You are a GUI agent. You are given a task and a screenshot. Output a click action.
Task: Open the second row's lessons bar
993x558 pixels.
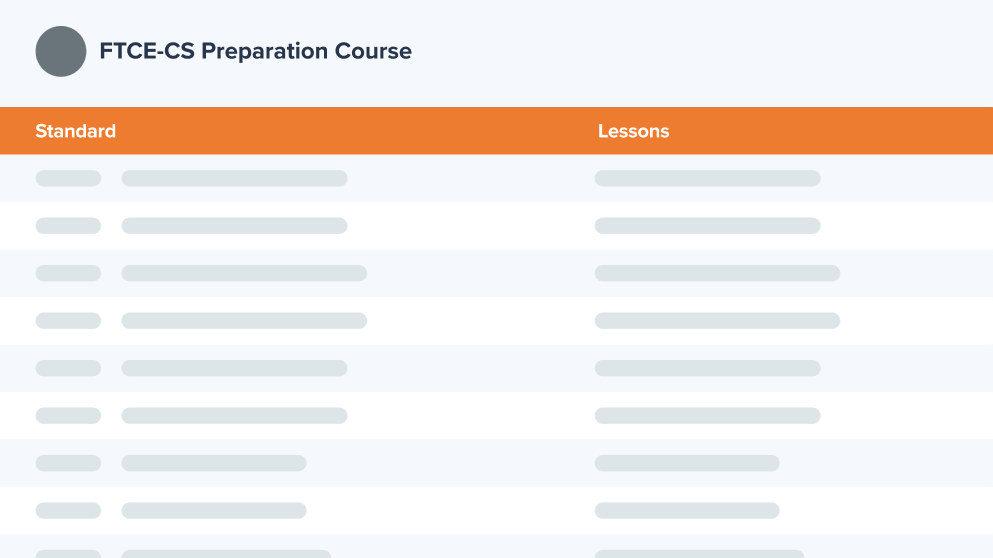(707, 226)
